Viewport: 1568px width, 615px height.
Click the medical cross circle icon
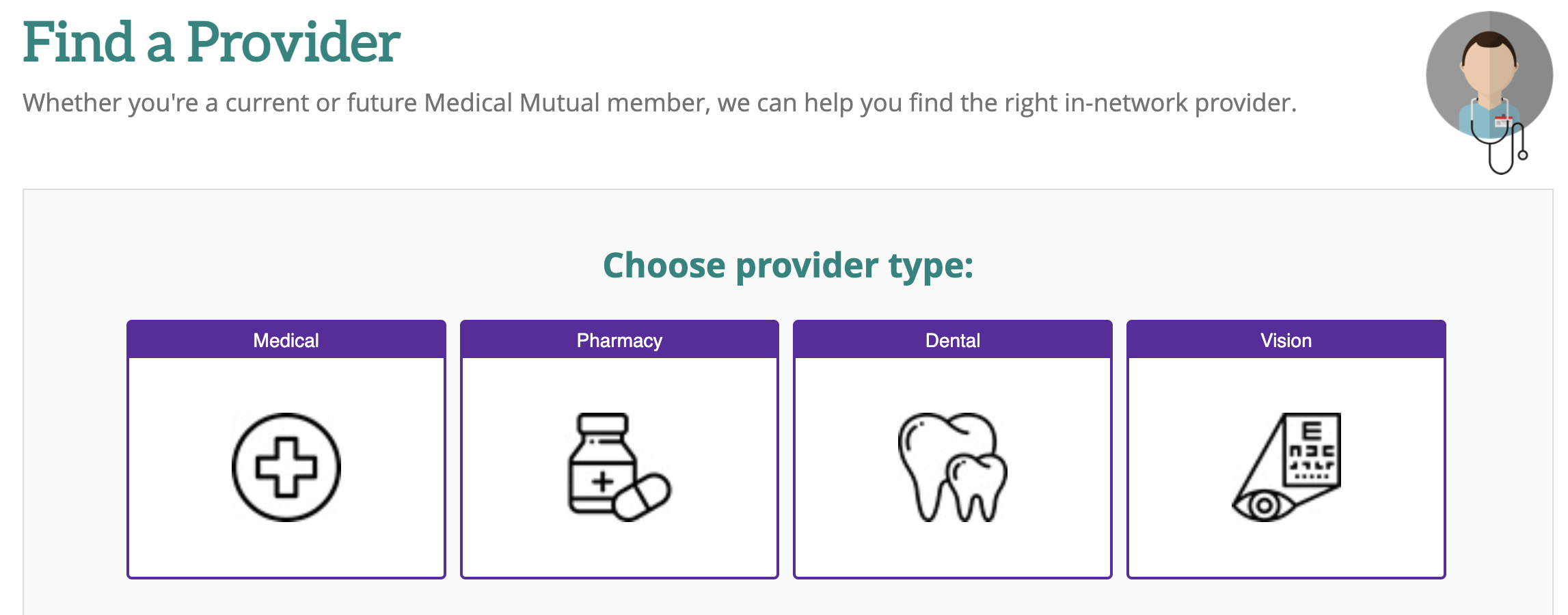point(286,467)
